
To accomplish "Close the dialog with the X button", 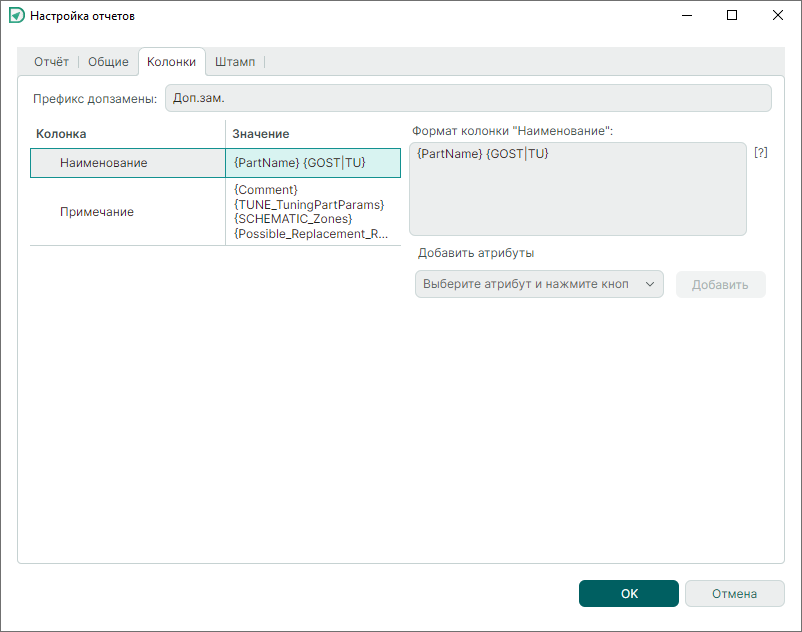I will pos(778,16).
